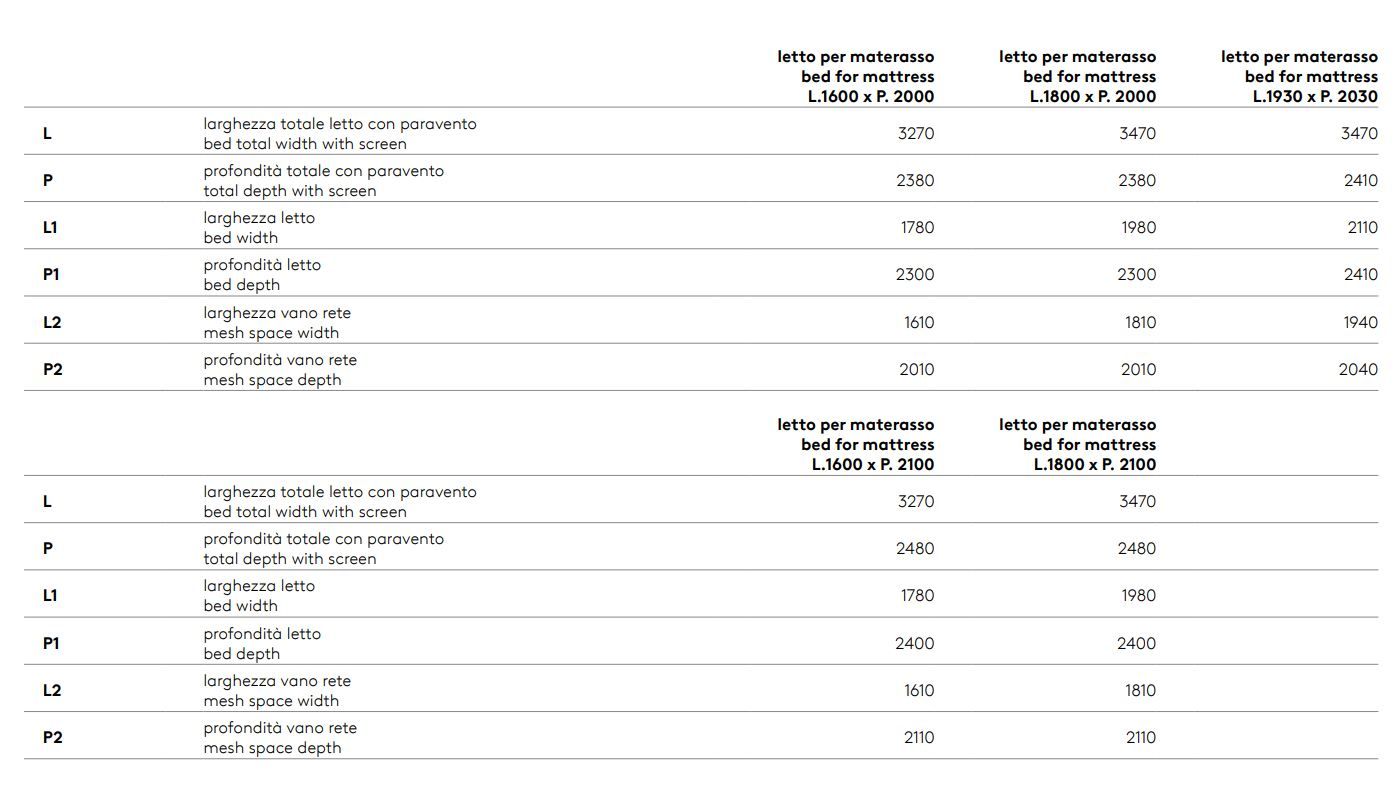
Task: Click total depth 2380 for L.1800 x P. 2000
Action: coord(1137,180)
